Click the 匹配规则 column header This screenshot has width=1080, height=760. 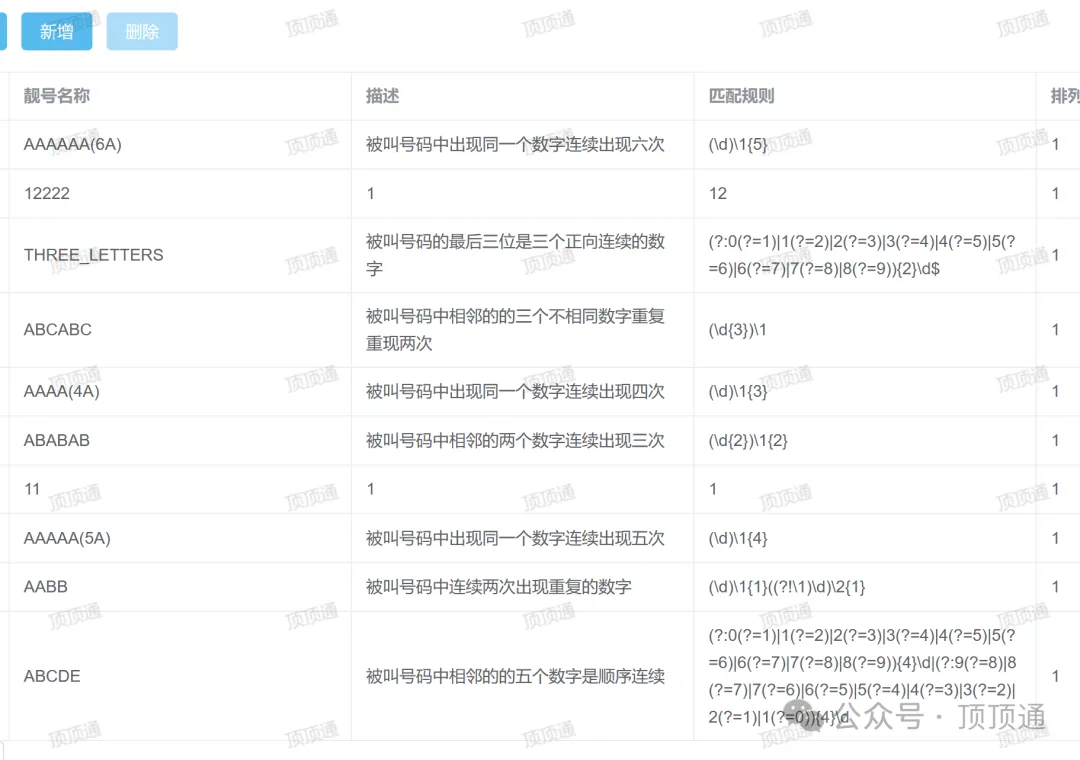click(x=741, y=96)
